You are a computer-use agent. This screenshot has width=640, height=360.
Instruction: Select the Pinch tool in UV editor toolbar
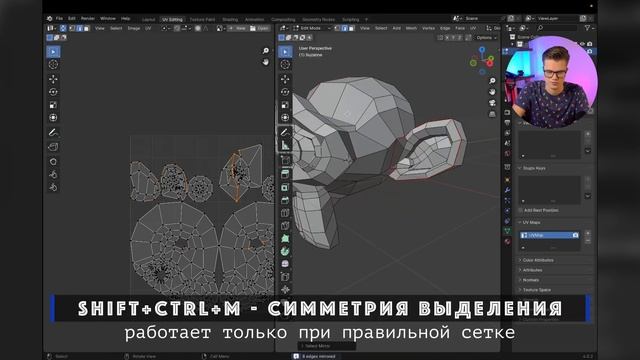pyautogui.click(x=53, y=187)
